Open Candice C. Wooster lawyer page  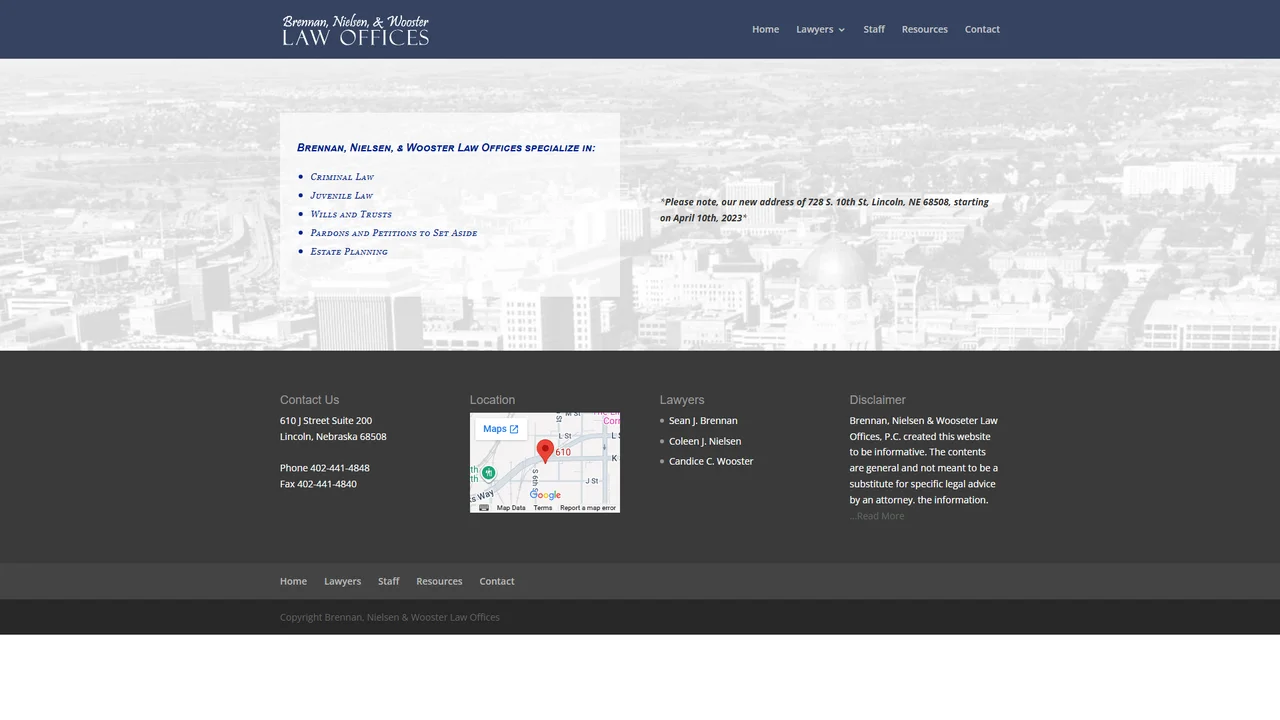click(x=711, y=461)
